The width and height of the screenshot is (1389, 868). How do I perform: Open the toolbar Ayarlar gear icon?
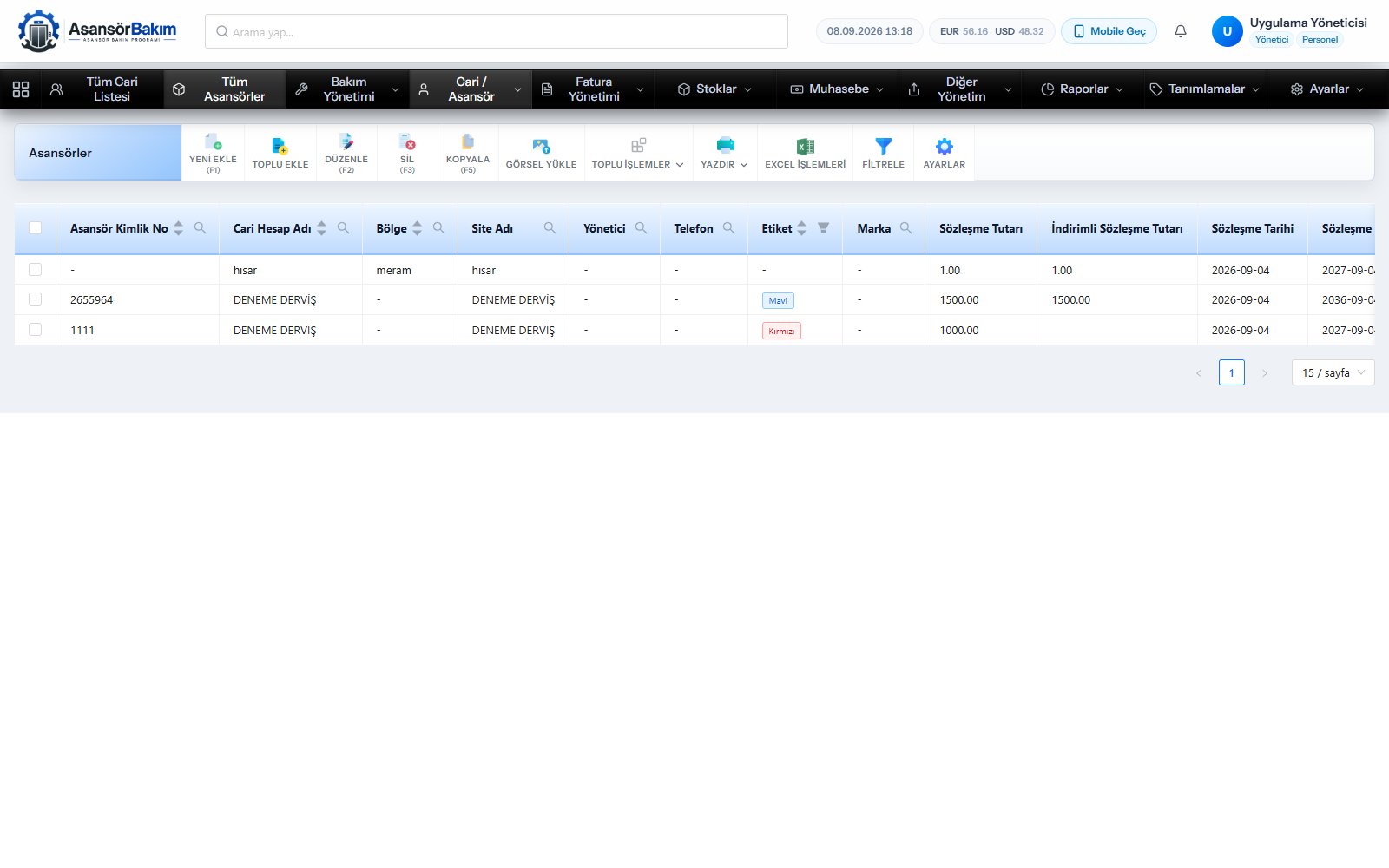click(944, 147)
